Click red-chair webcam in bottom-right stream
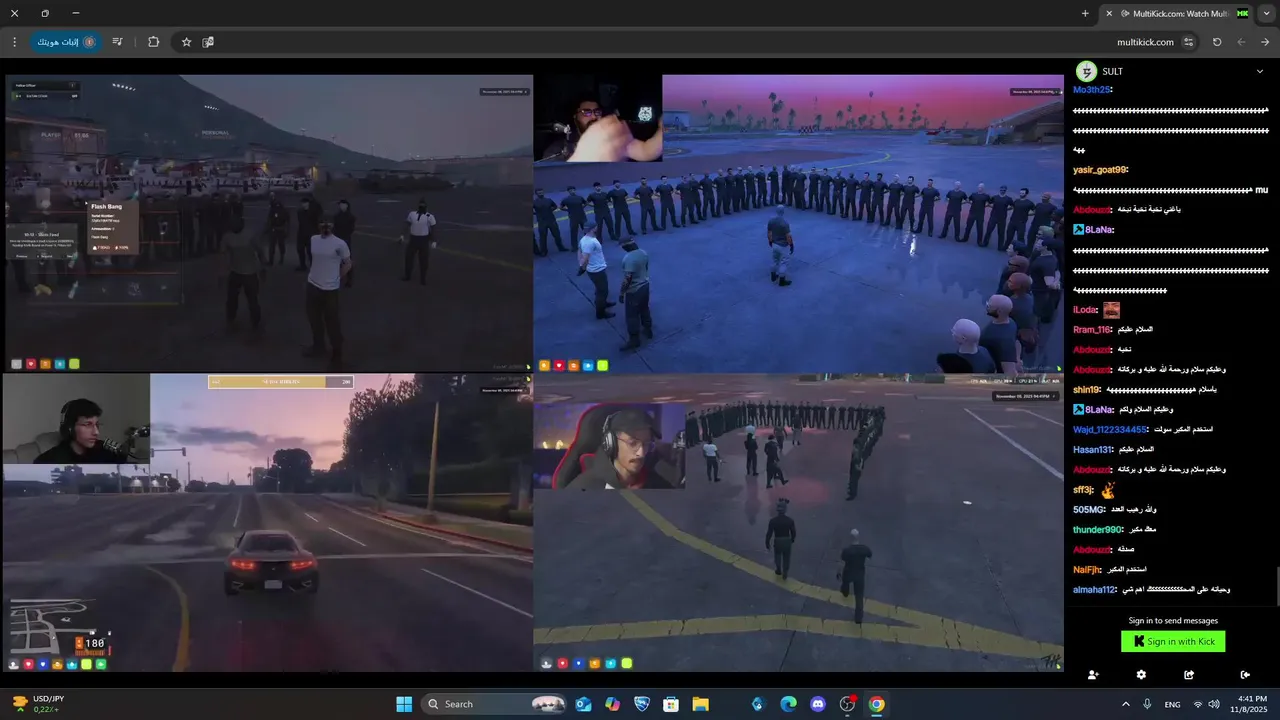 pos(609,446)
